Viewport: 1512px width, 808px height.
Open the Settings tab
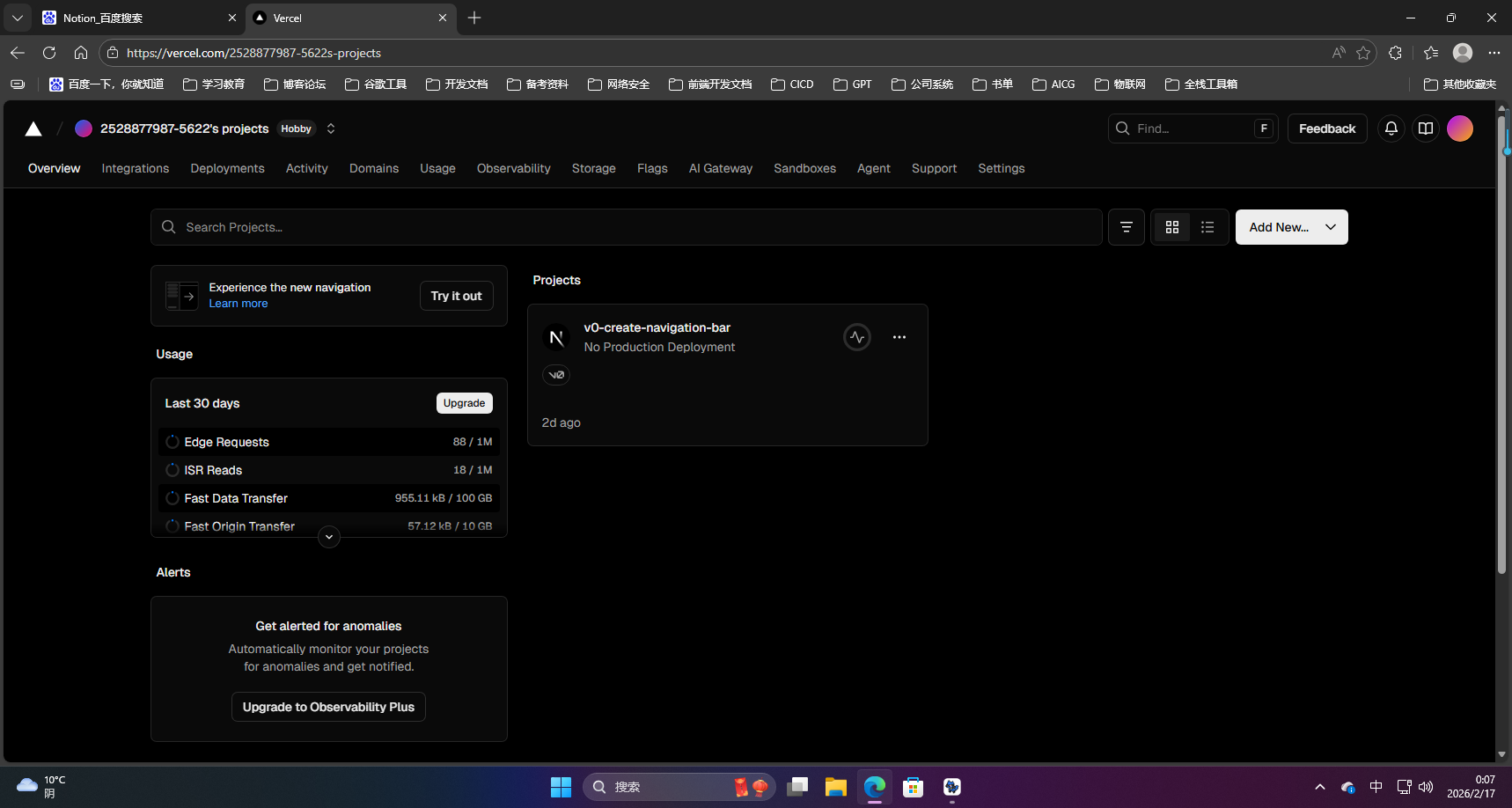click(1002, 168)
